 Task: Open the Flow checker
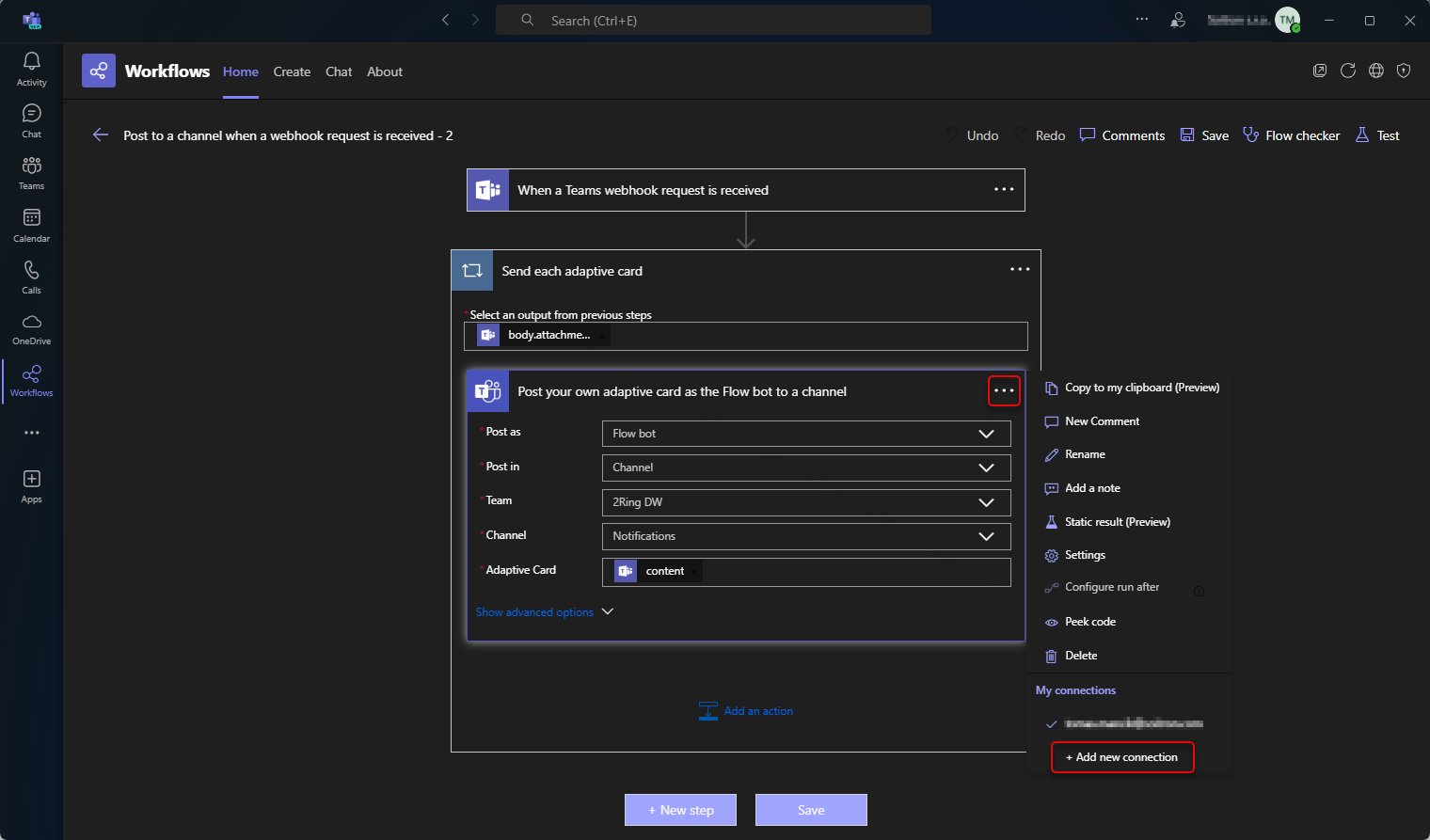(x=1291, y=135)
